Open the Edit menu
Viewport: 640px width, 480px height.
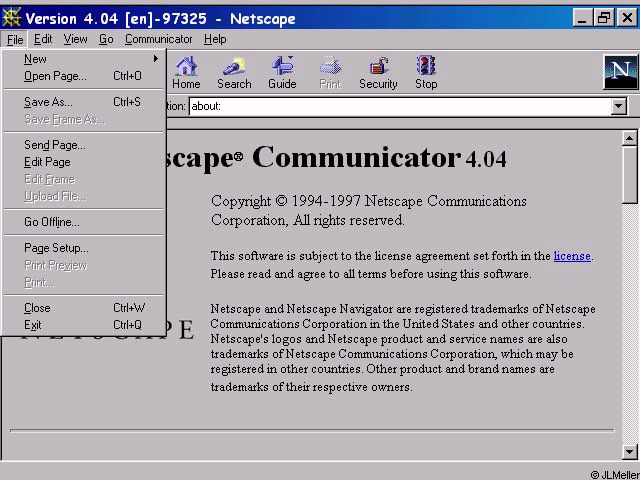coord(43,39)
